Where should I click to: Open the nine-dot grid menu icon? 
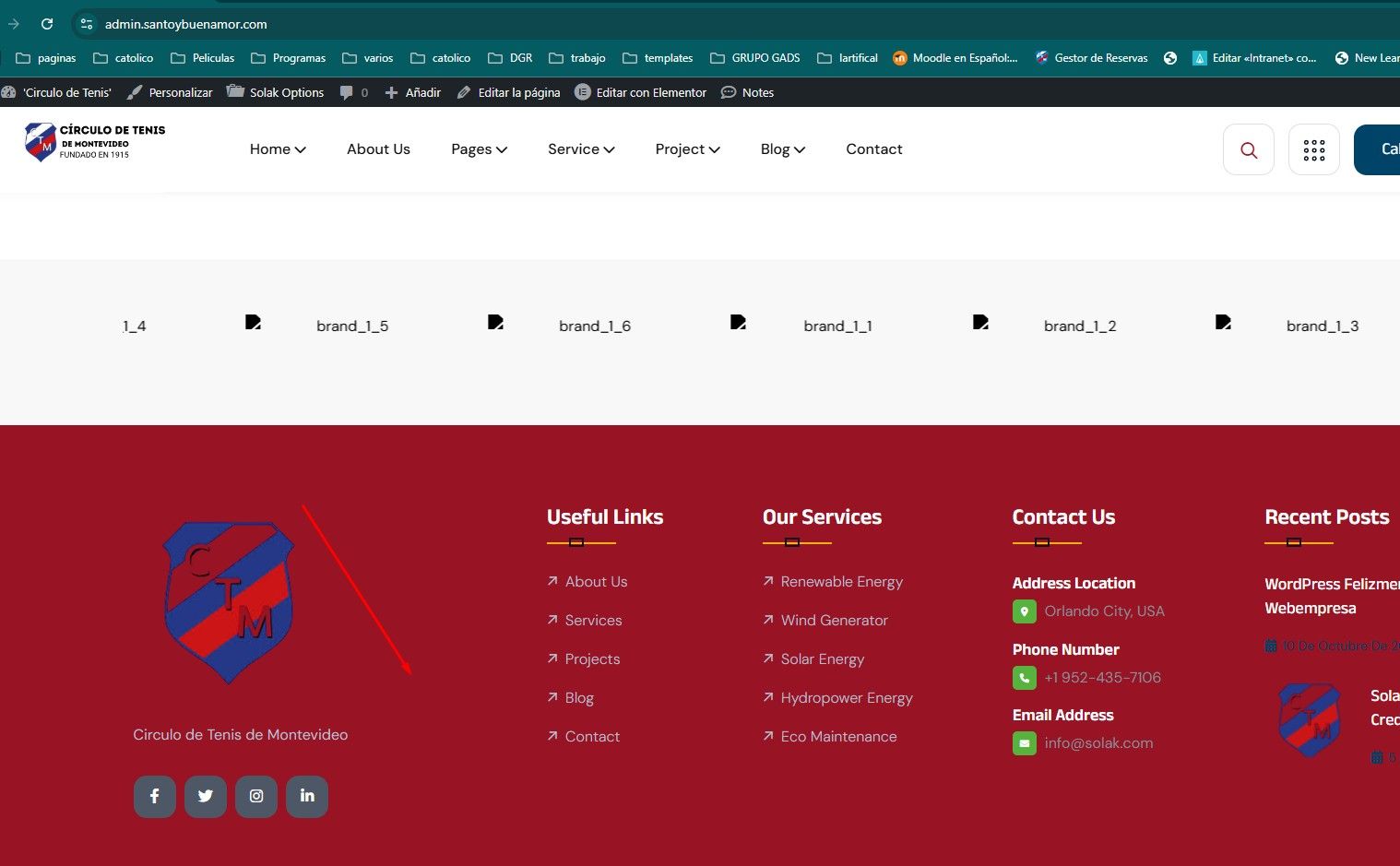click(x=1313, y=150)
